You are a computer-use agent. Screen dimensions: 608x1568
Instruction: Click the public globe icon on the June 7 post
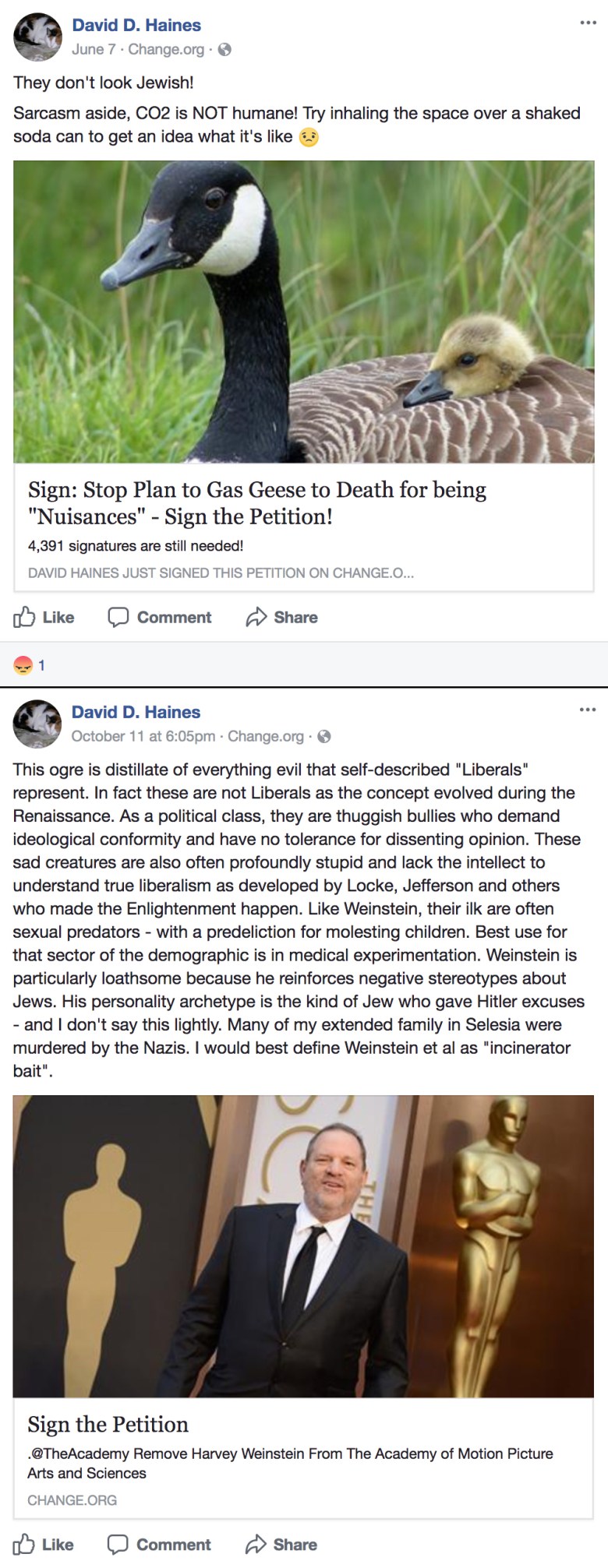point(224,50)
